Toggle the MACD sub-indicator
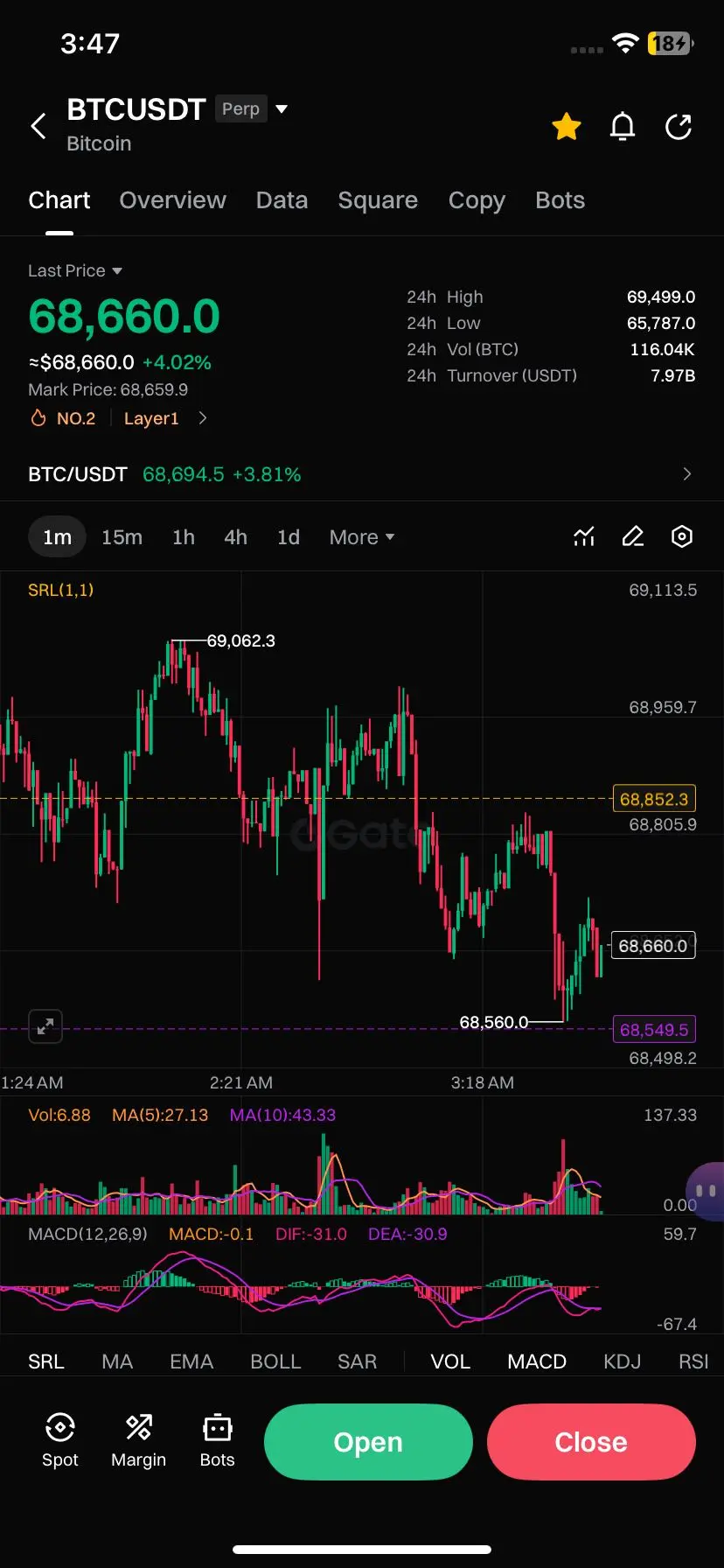The width and height of the screenshot is (724, 1568). click(537, 1361)
